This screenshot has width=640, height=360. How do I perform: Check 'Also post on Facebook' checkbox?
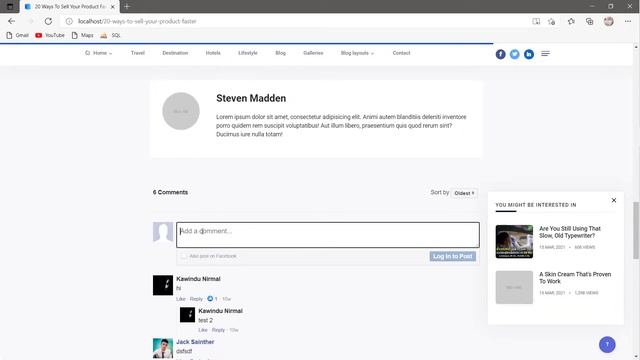click(184, 256)
